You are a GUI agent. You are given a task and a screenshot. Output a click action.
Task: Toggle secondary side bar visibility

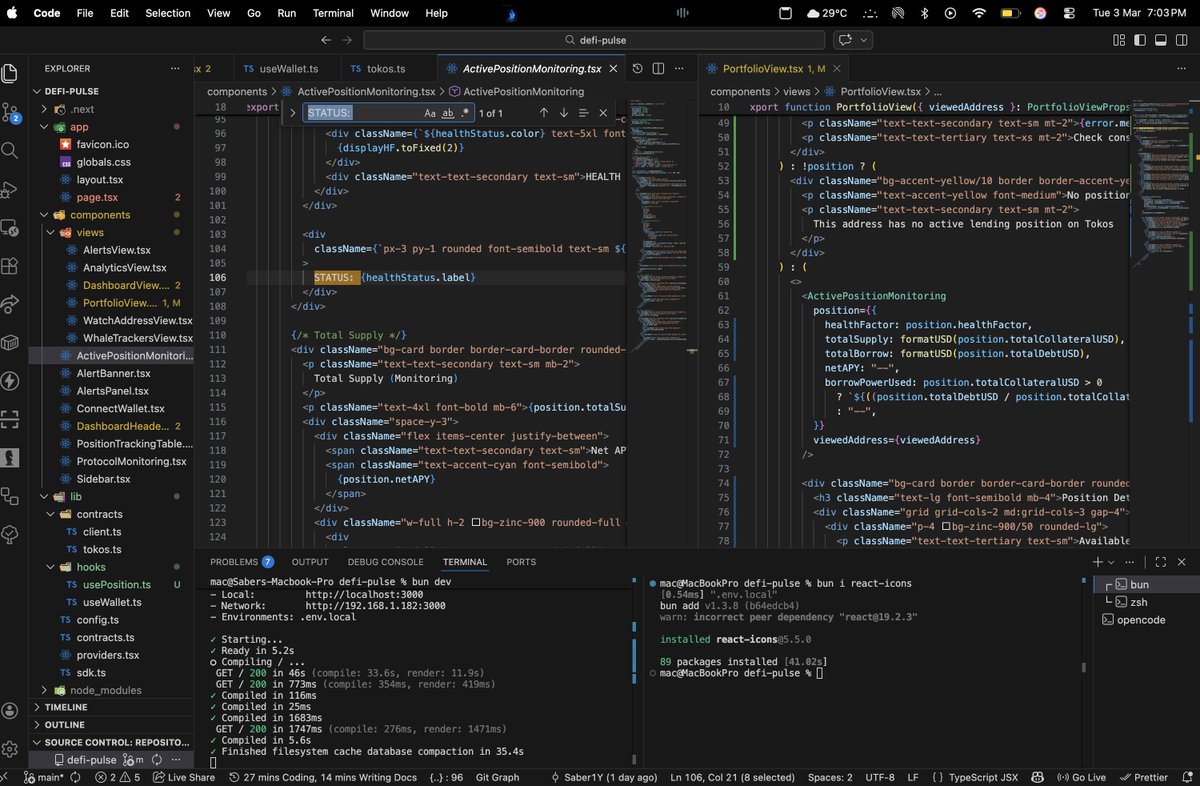[1182, 40]
